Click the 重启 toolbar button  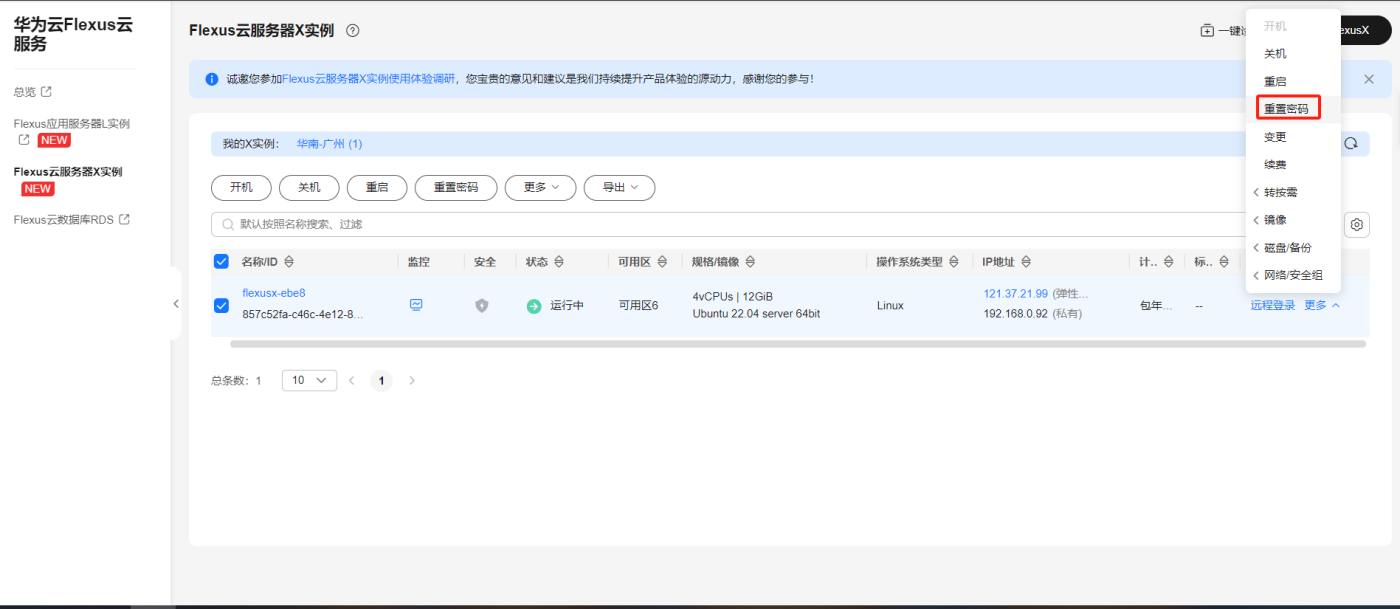376,187
